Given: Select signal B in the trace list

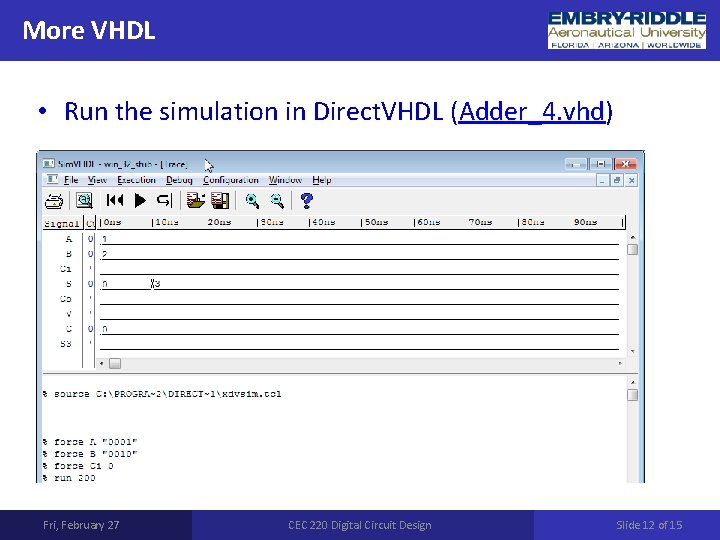Looking at the screenshot, I should click(x=68, y=253).
